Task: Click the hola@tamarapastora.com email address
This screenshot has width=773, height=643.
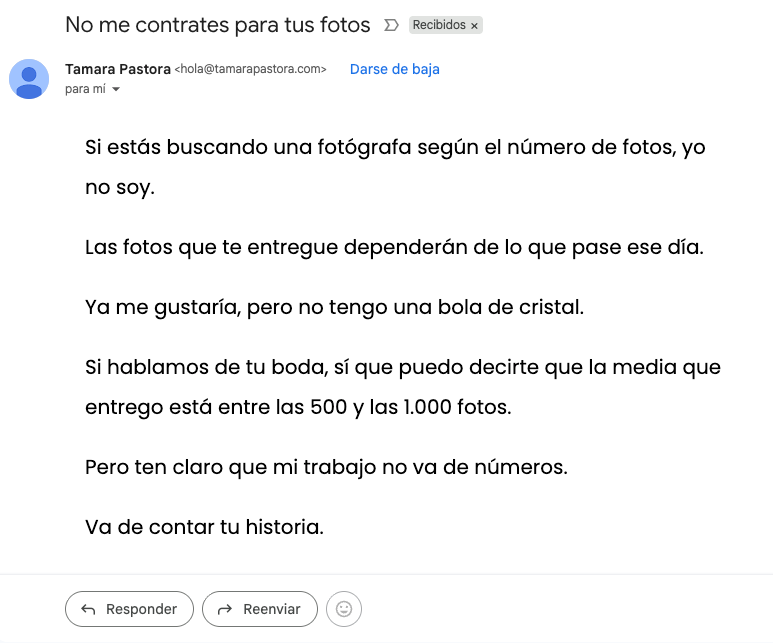Action: click(x=251, y=70)
